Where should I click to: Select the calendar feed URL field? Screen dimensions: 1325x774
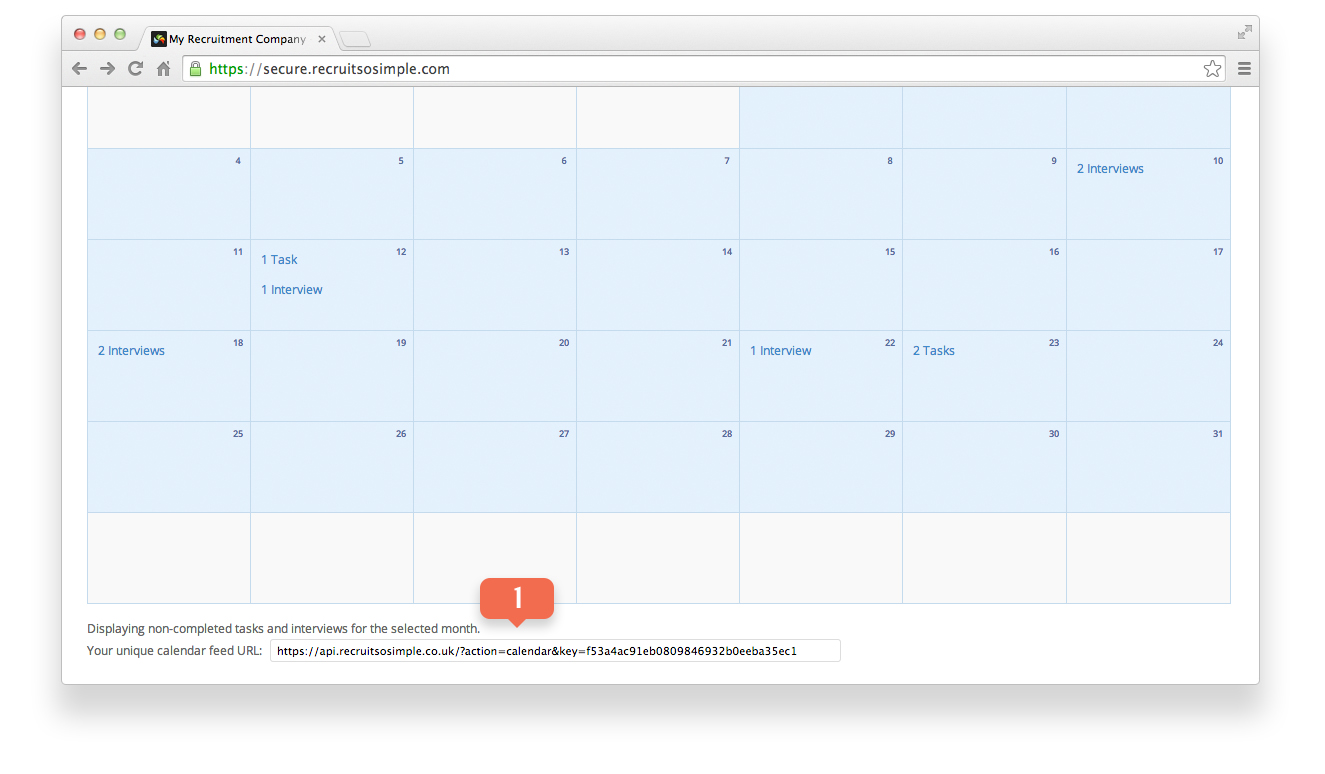[x=555, y=651]
